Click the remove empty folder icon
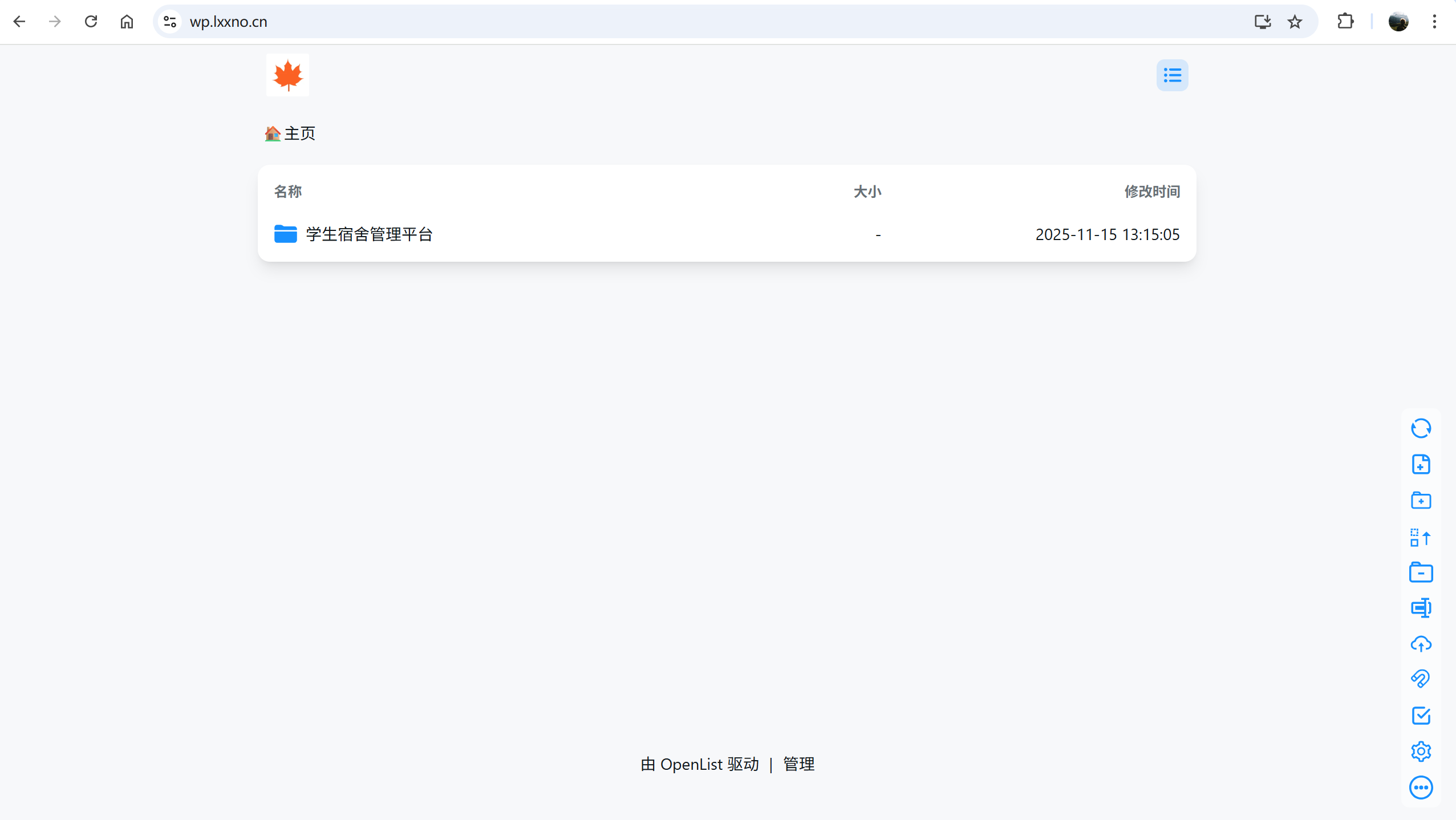 click(x=1421, y=573)
